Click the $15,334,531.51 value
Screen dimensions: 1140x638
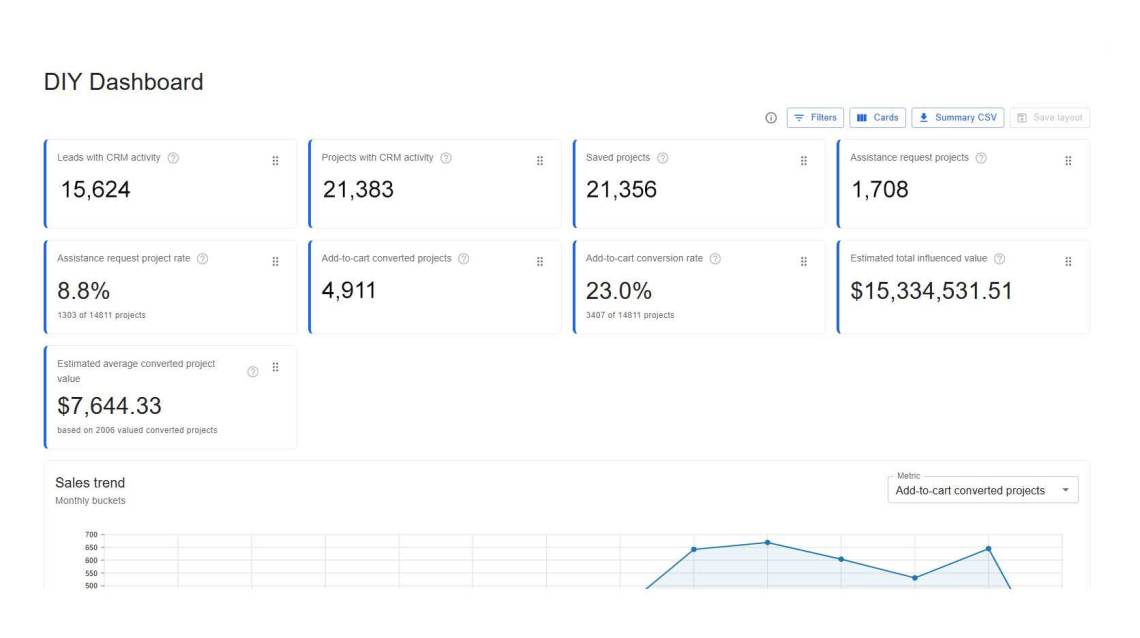click(931, 291)
